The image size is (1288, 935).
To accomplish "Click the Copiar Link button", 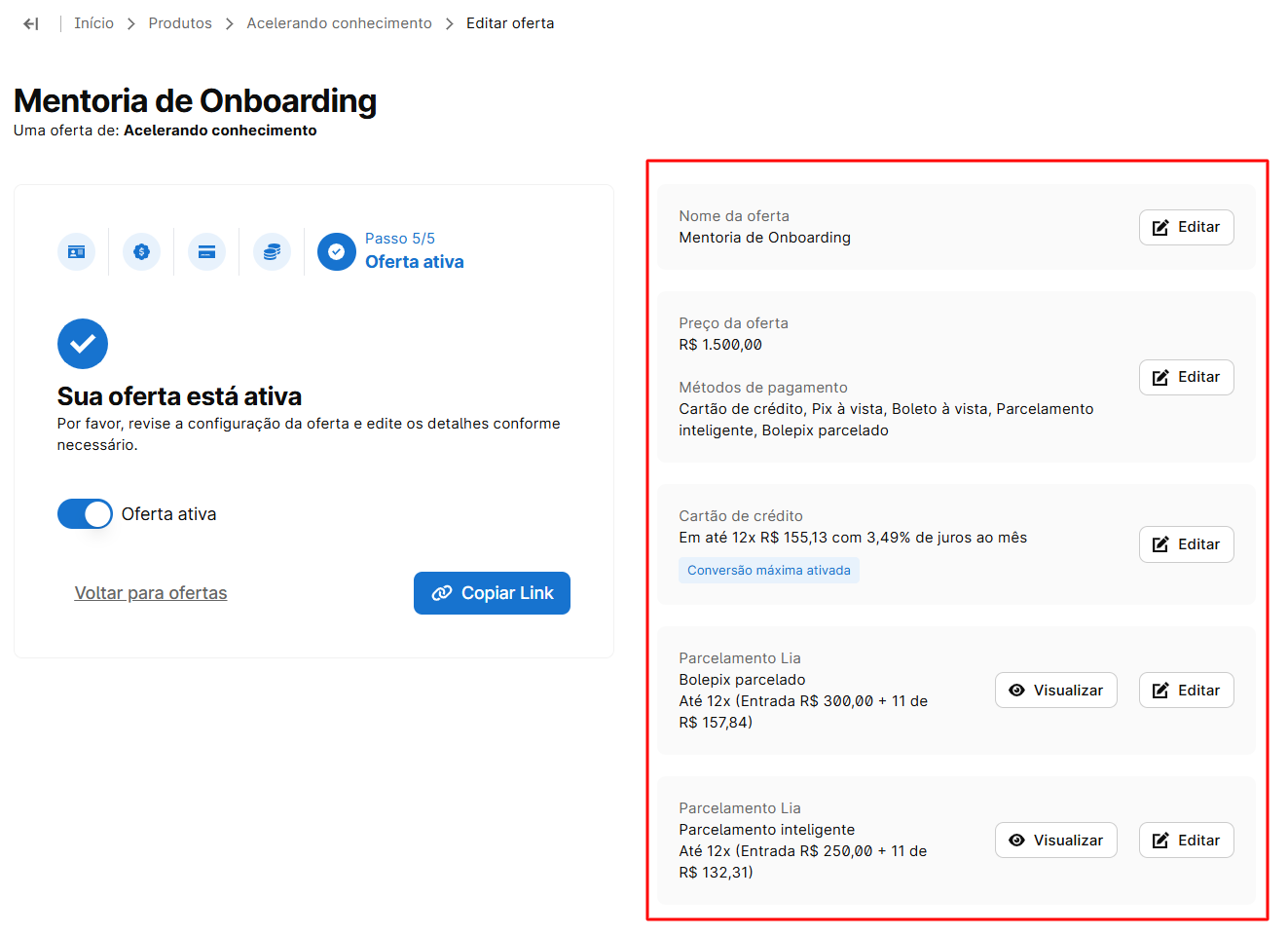I will pyautogui.click(x=492, y=593).
